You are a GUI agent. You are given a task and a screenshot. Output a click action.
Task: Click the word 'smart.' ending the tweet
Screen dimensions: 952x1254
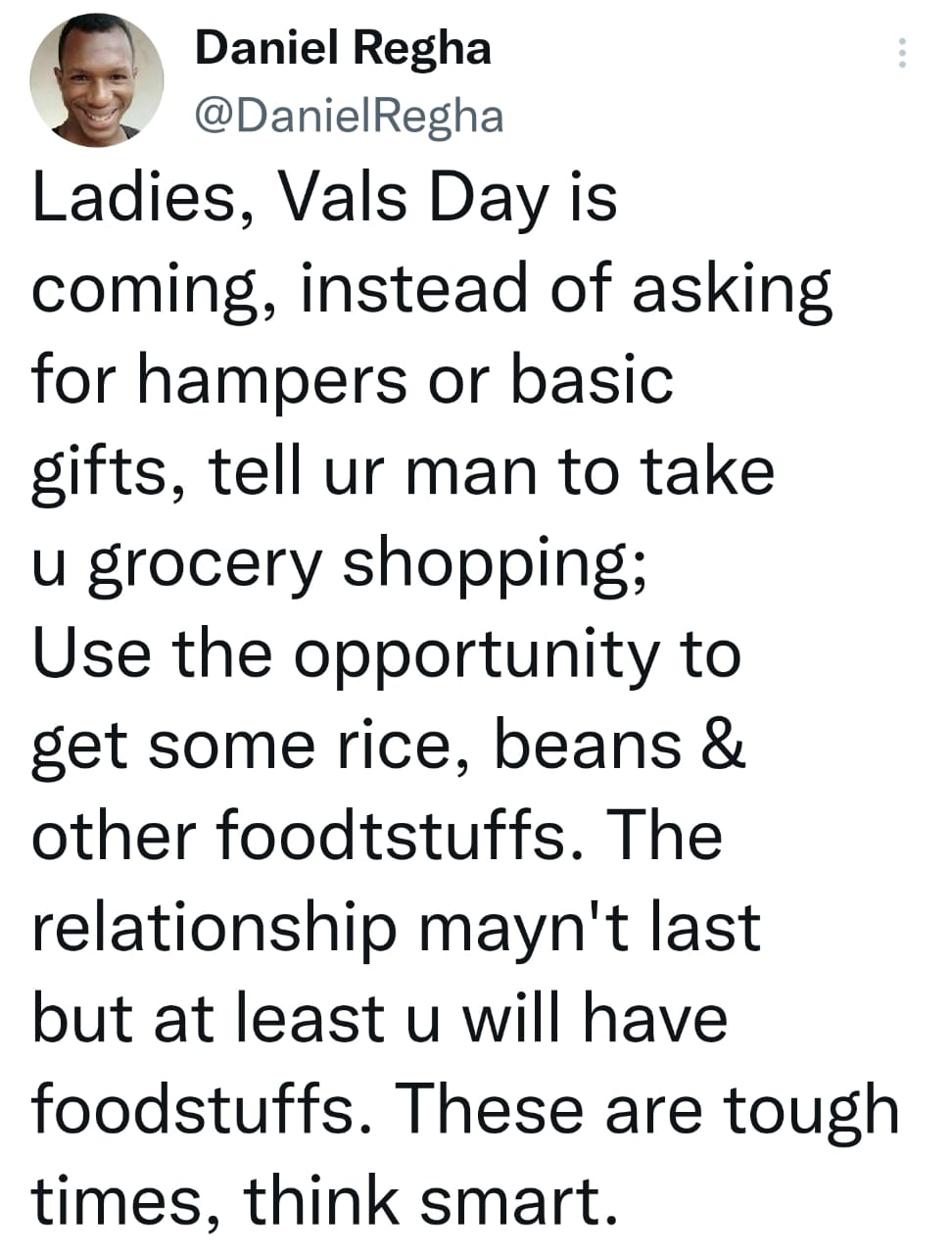519,1201
